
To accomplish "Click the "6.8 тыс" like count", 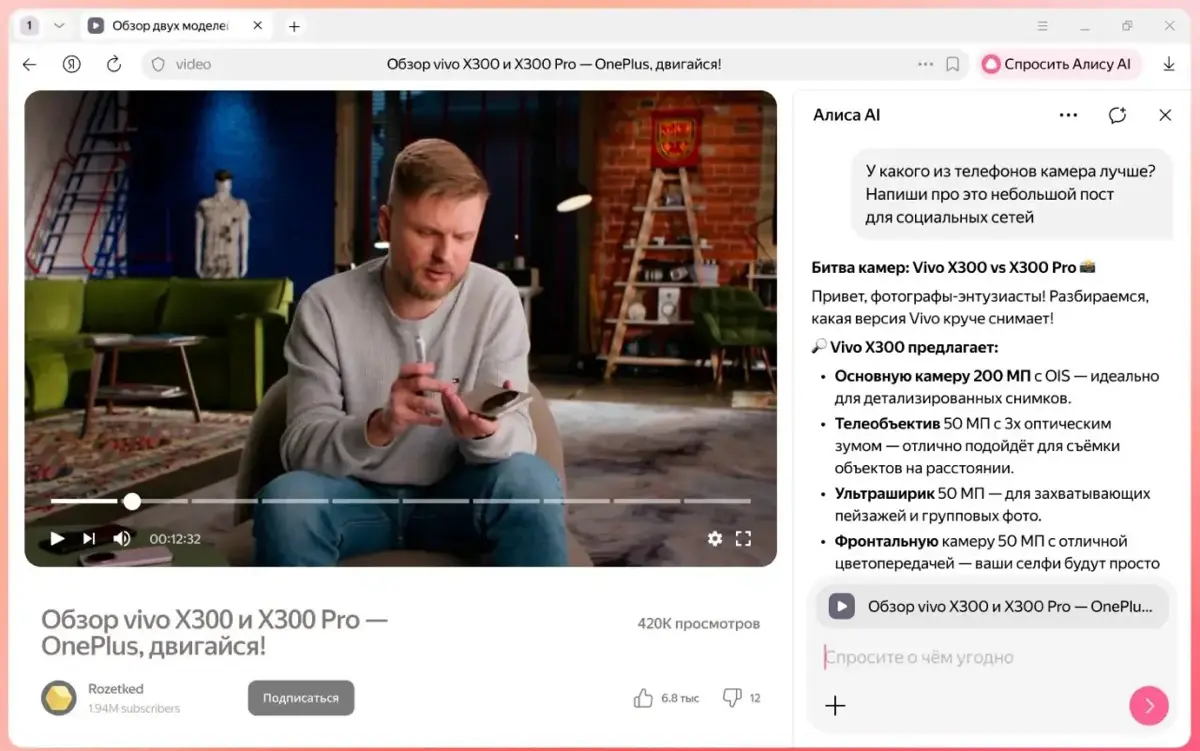I will pyautogui.click(x=681, y=698).
